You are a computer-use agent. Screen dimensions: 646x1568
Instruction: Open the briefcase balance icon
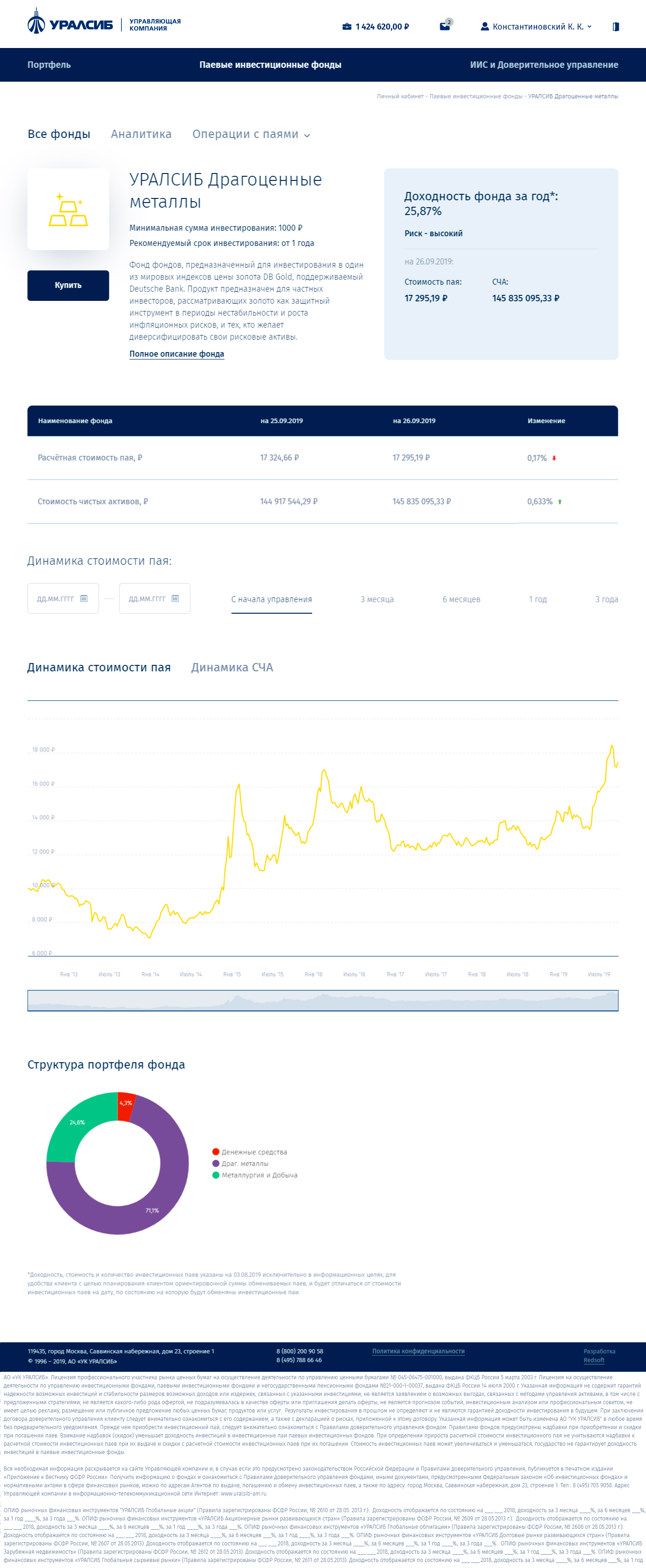pos(347,27)
